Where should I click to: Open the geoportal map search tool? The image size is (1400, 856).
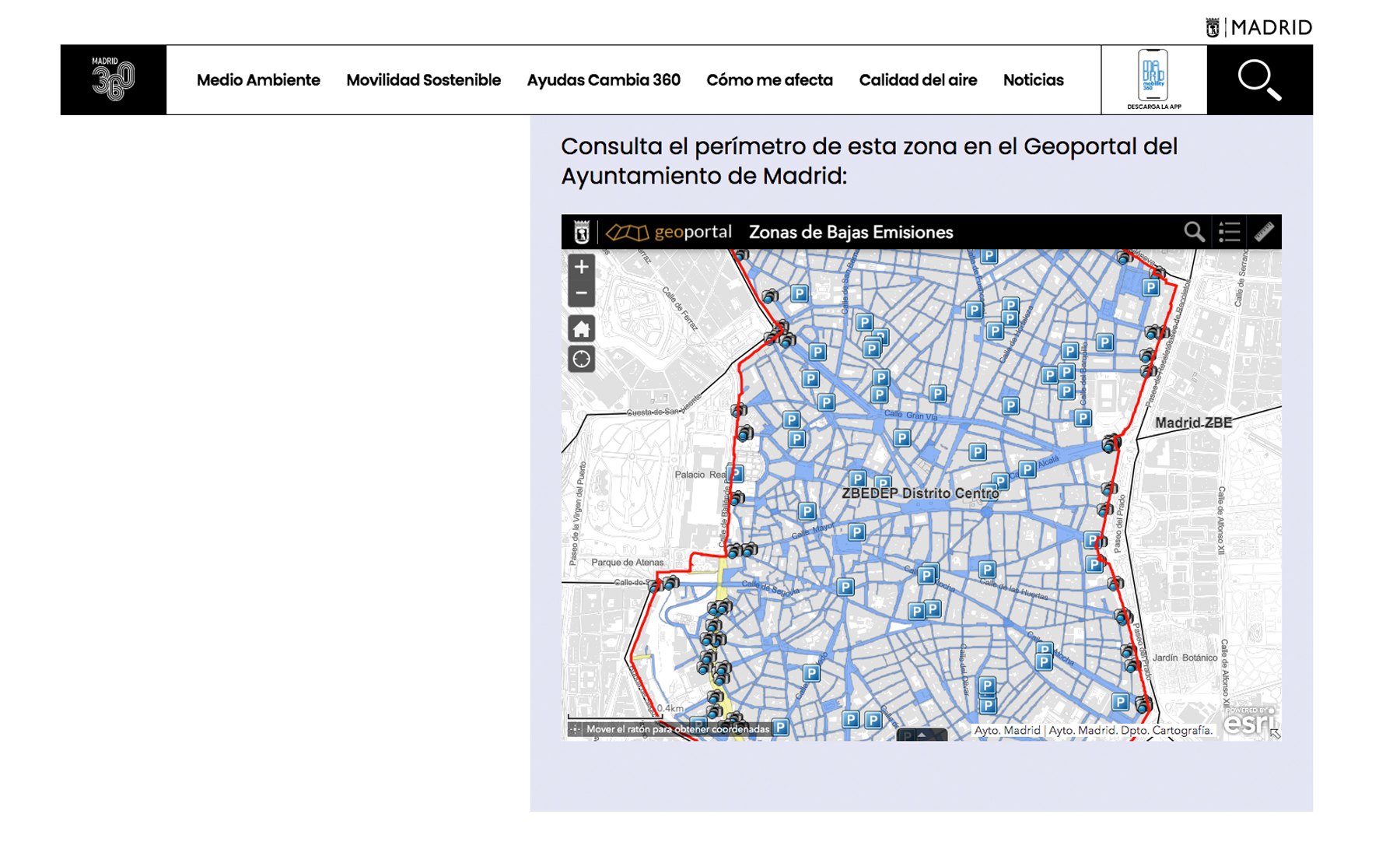(1194, 232)
